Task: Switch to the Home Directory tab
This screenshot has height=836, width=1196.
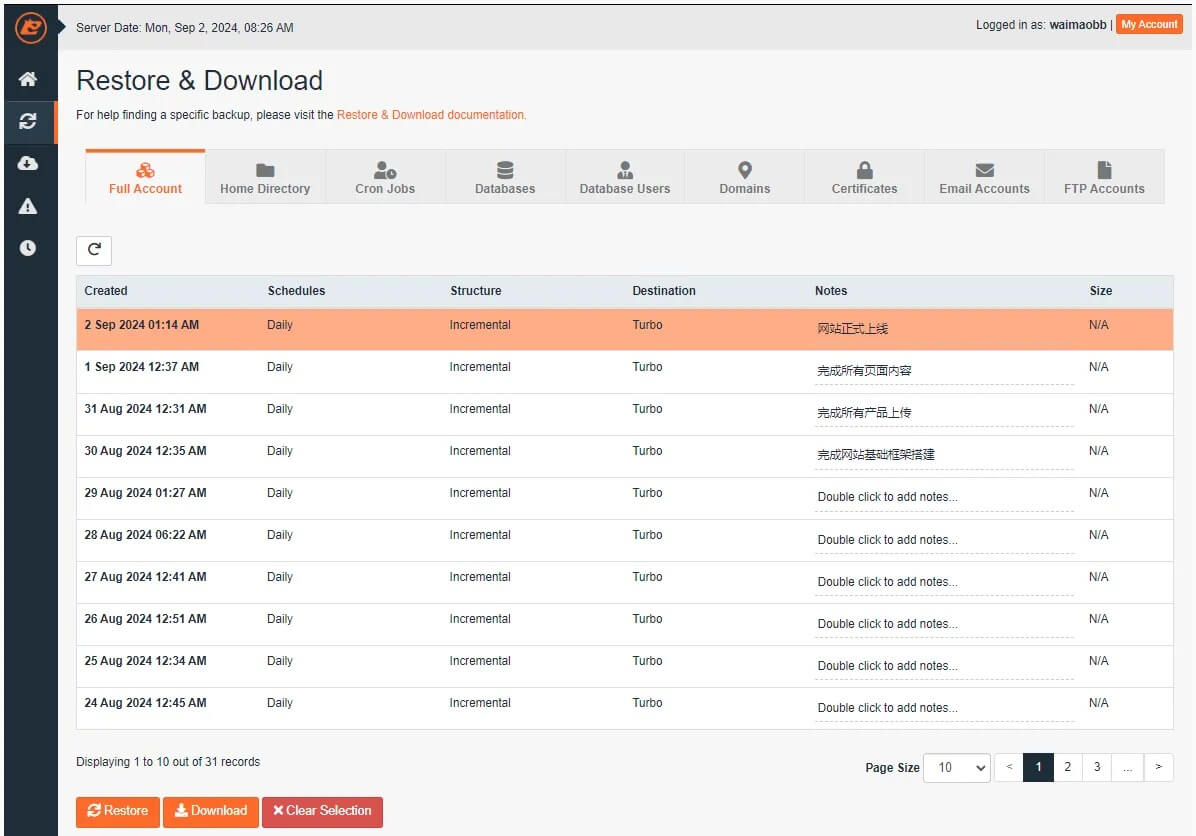Action: pyautogui.click(x=265, y=178)
